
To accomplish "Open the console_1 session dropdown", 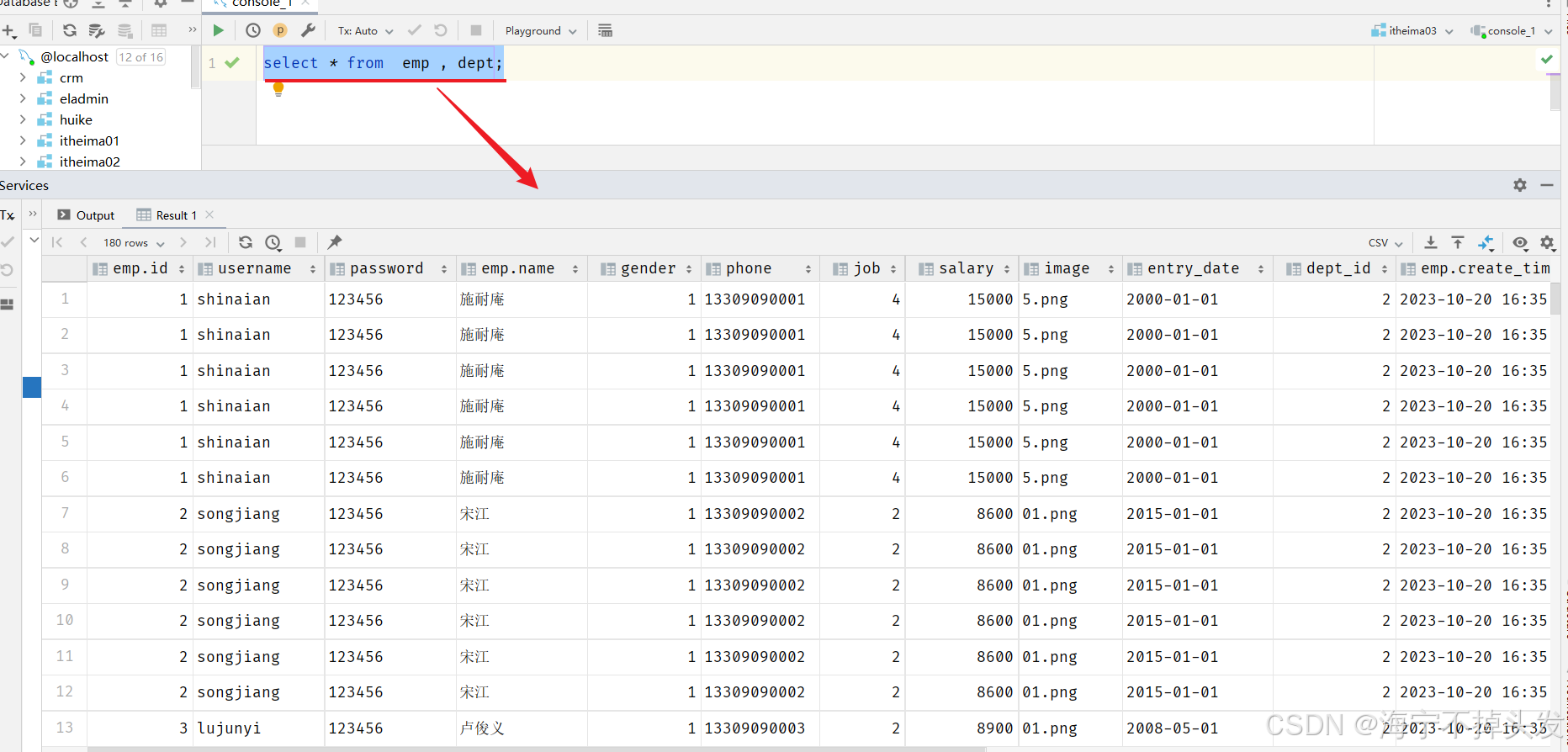I will [1512, 30].
